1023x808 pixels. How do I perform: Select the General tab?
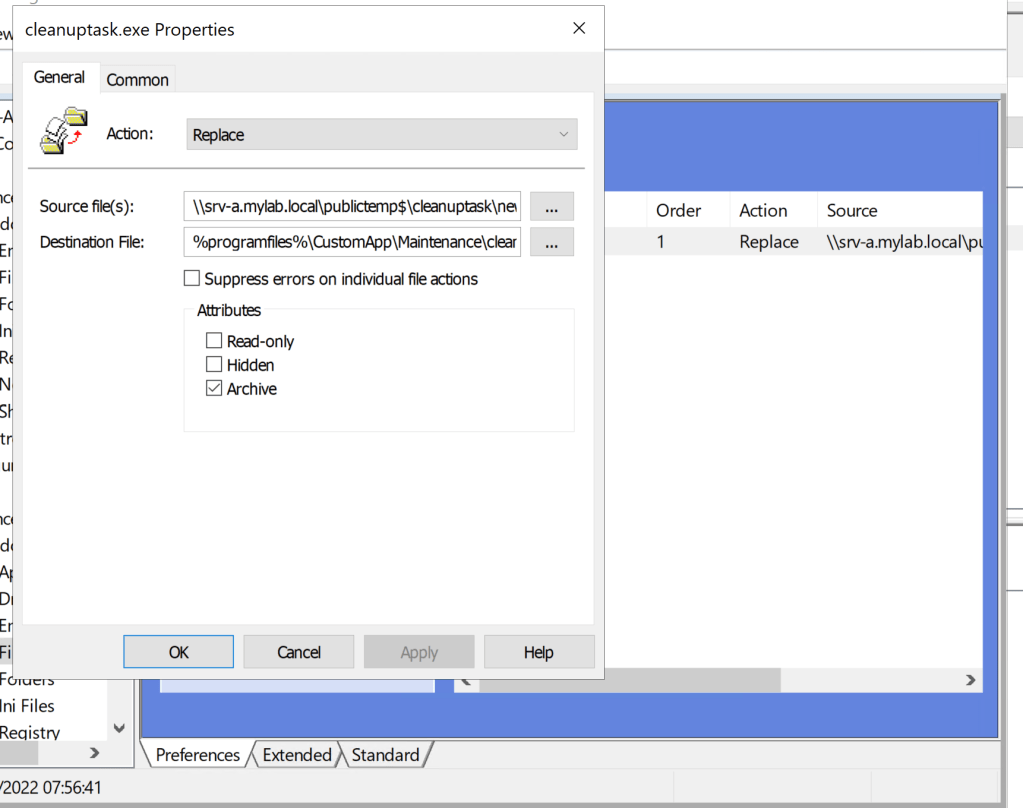(59, 78)
